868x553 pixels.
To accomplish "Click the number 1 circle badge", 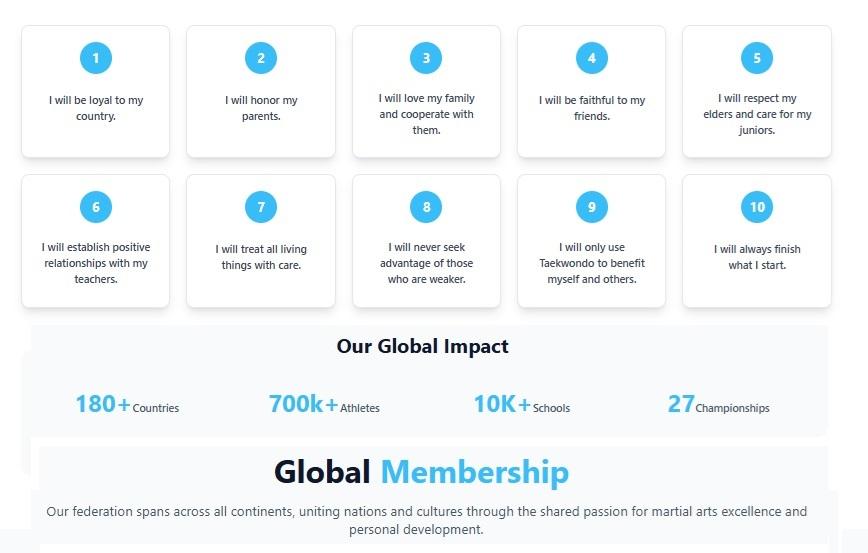I will point(96,58).
